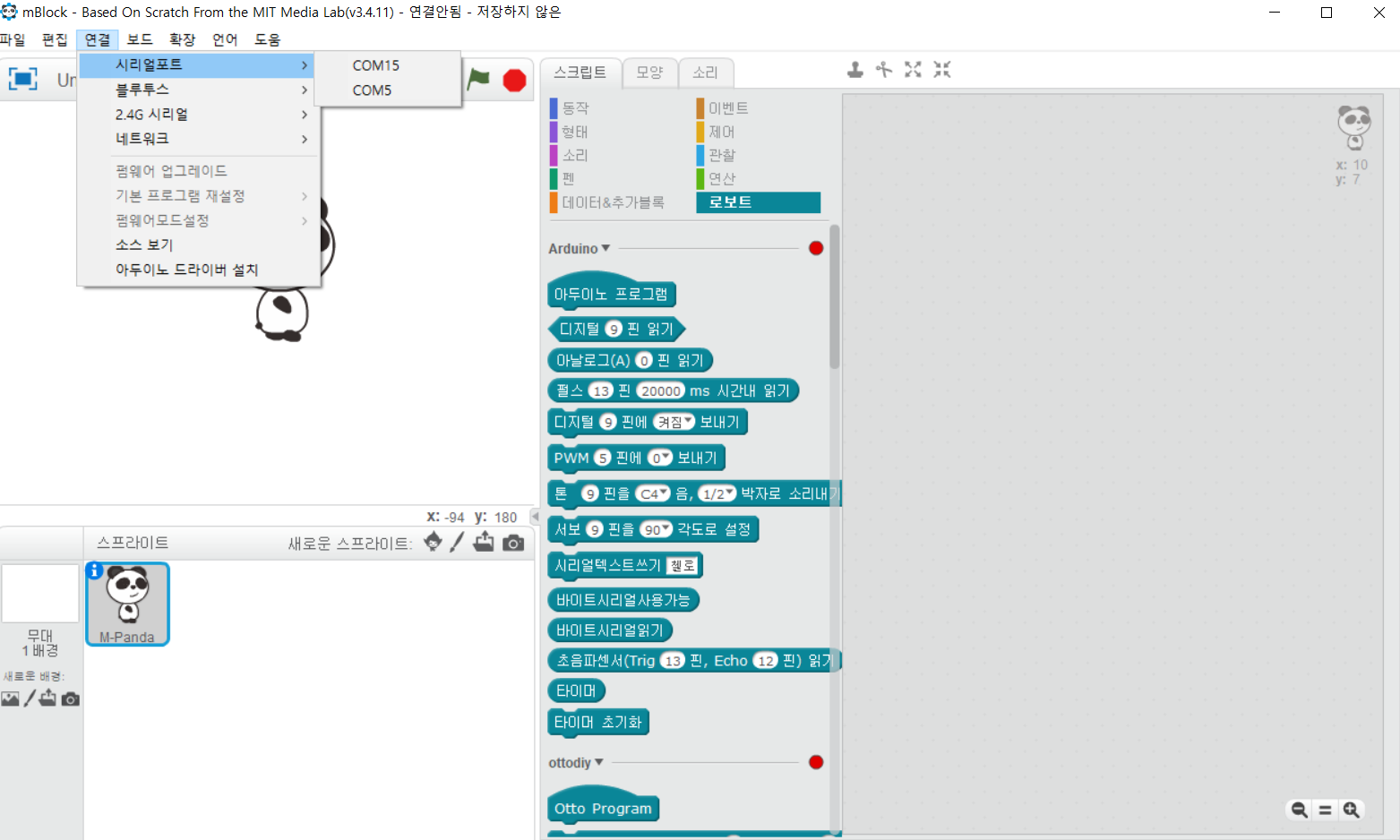Image resolution: width=1400 pixels, height=840 pixels.
Task: Click the grow sprite expand icon
Action: (x=913, y=70)
